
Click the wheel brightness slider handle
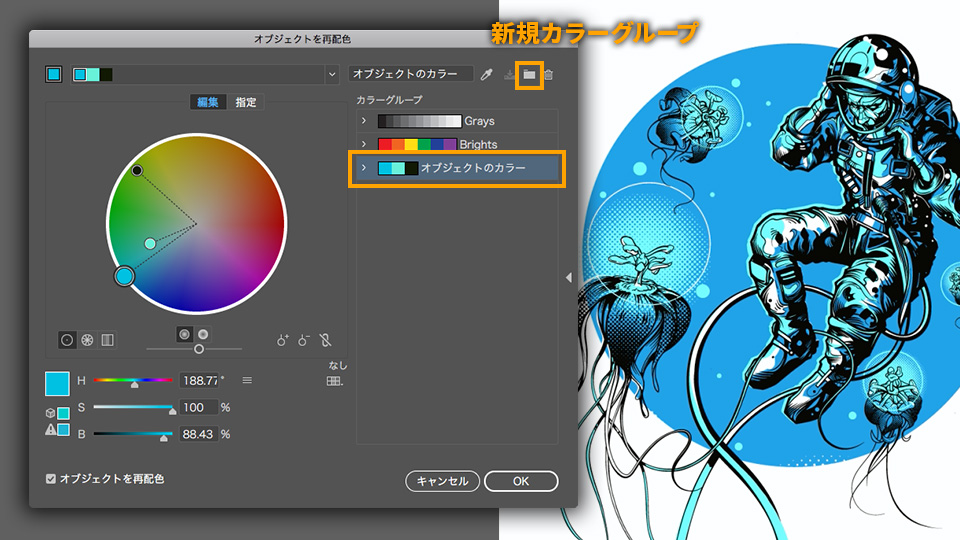point(199,349)
